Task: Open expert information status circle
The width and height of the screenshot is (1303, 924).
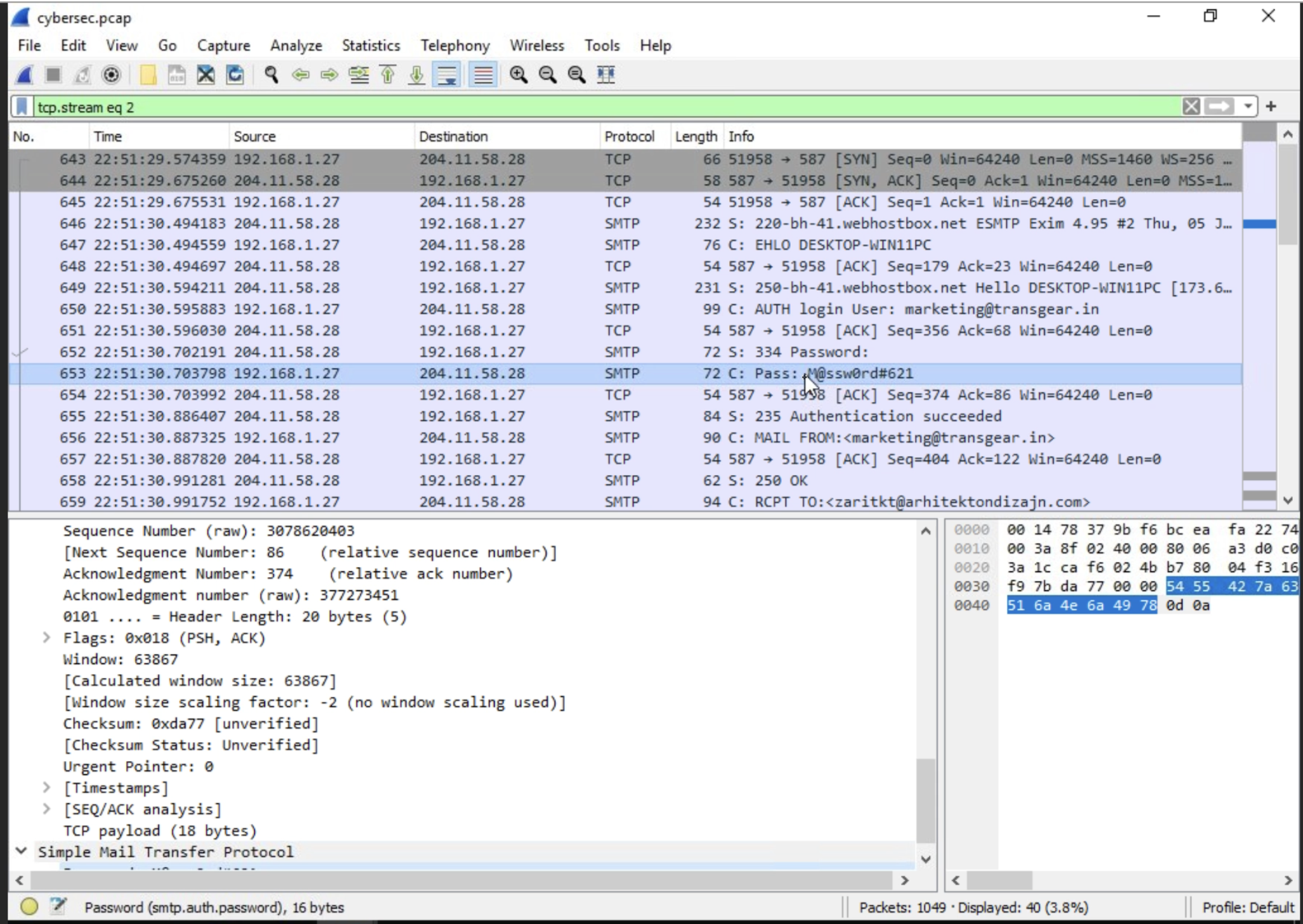Action: [29, 907]
